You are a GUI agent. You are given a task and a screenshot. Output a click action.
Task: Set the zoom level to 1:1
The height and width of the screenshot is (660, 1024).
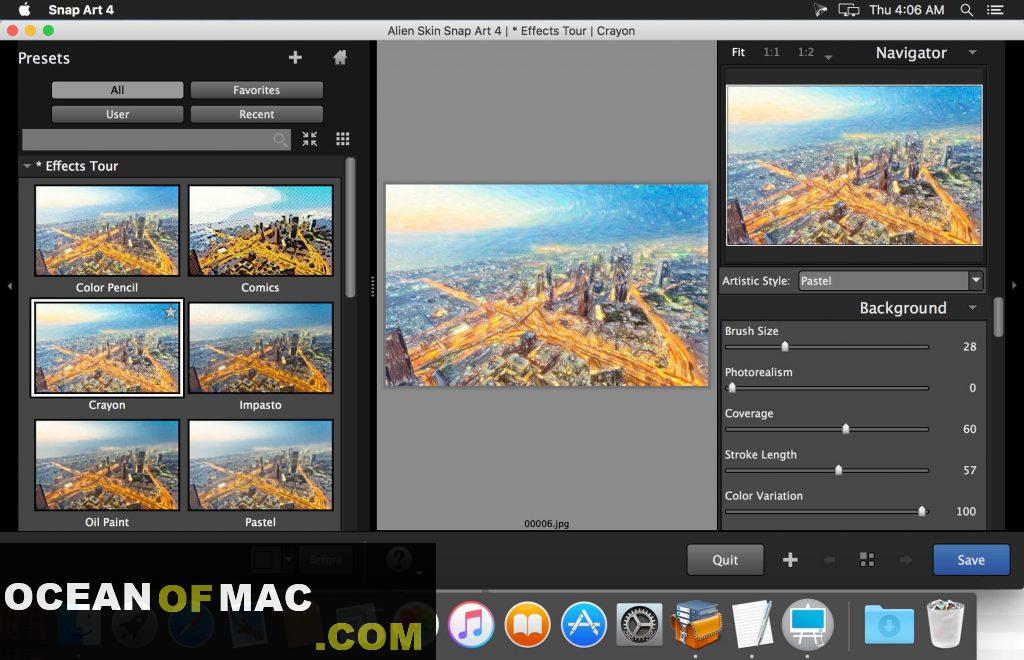click(x=771, y=52)
